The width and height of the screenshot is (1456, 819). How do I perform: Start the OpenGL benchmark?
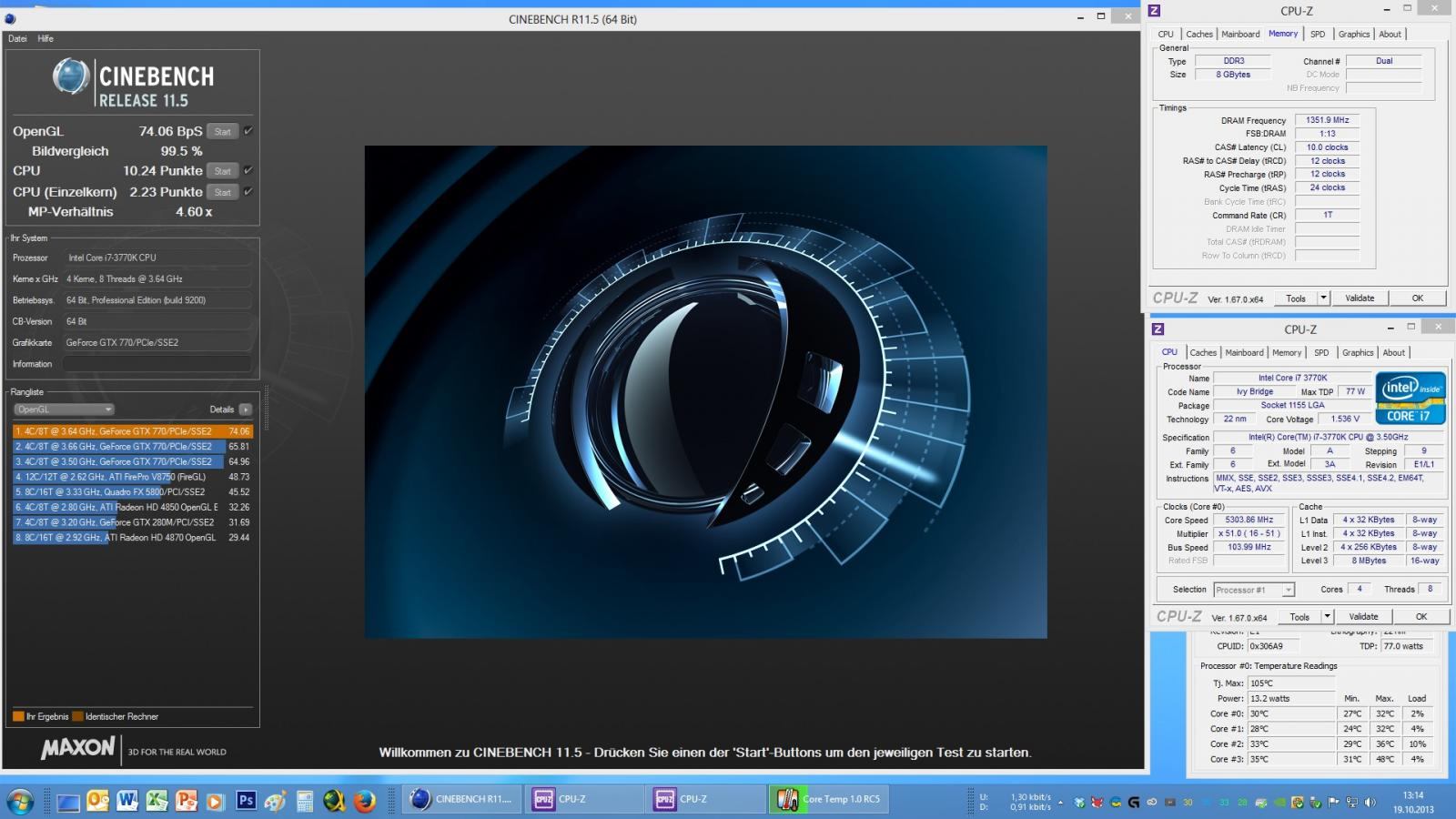tap(223, 131)
